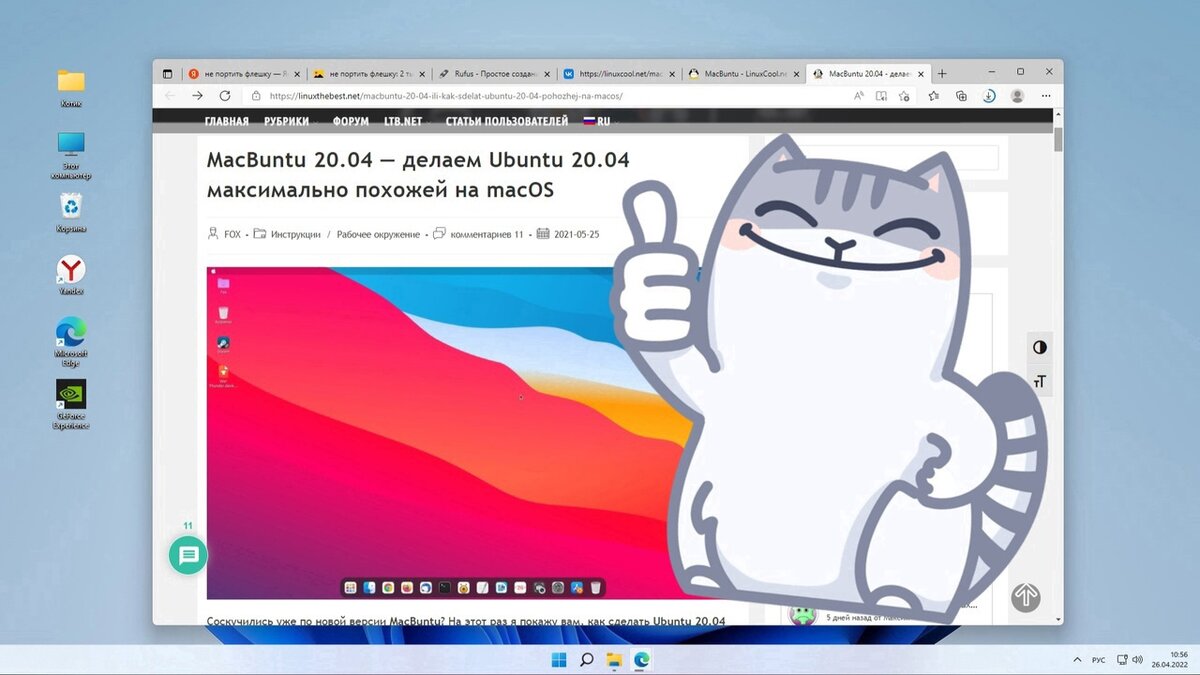This screenshot has height=675, width=1200.
Task: Open the Recycle Bin on the desktop
Action: point(70,212)
